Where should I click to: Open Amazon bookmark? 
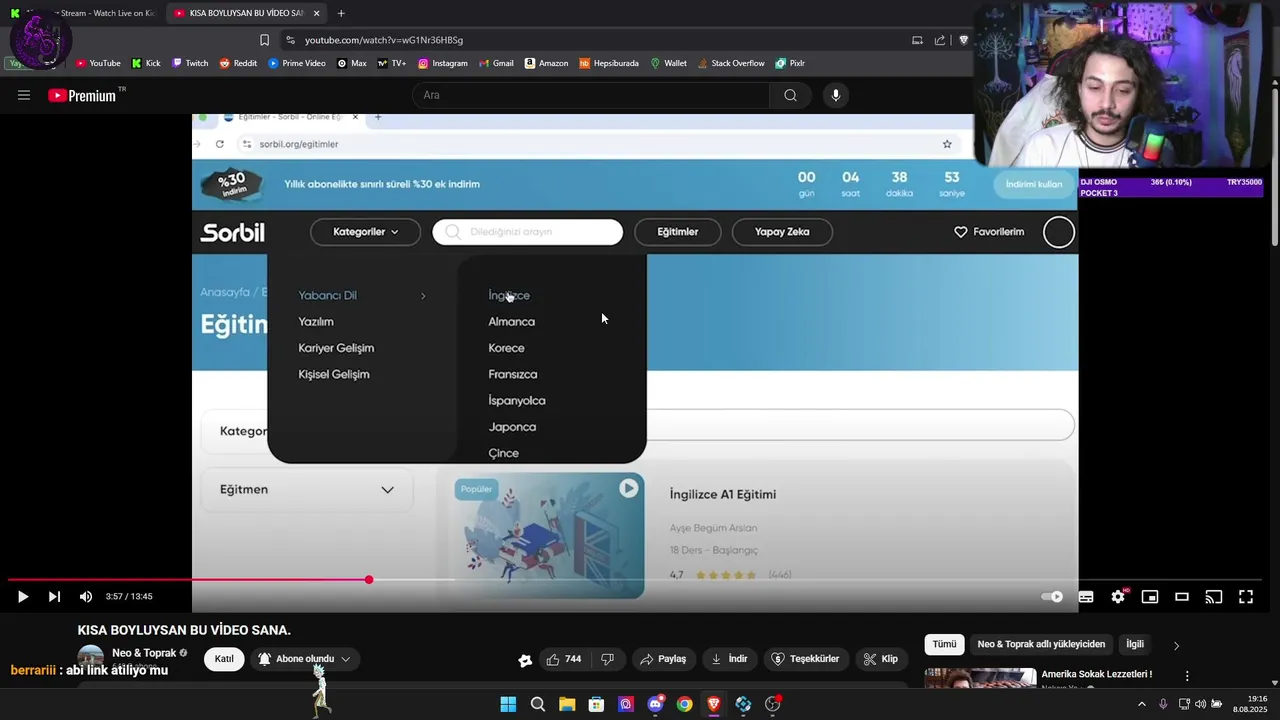click(x=546, y=63)
